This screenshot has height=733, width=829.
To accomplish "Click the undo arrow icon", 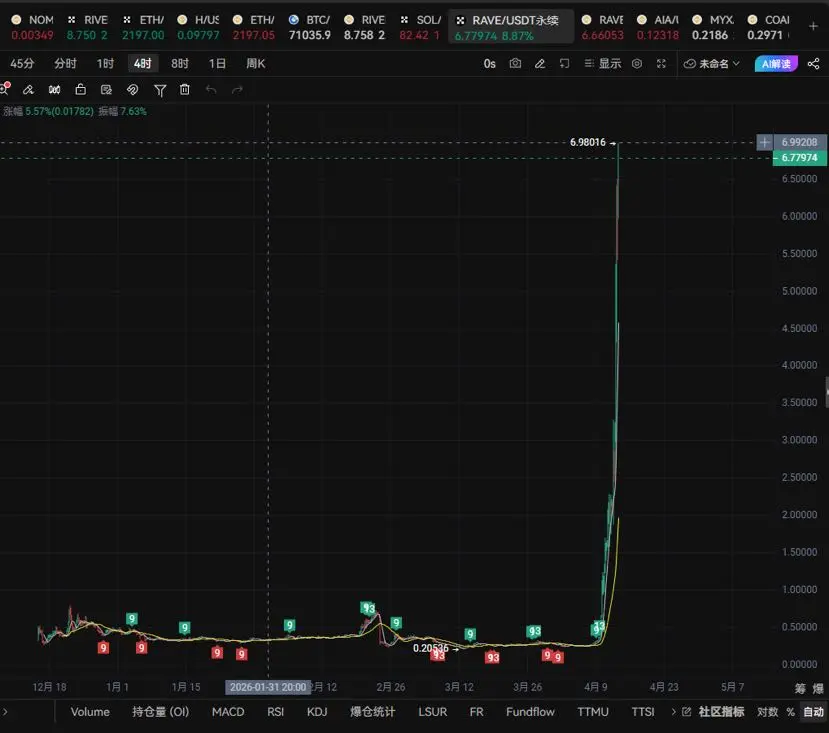I will [211, 89].
